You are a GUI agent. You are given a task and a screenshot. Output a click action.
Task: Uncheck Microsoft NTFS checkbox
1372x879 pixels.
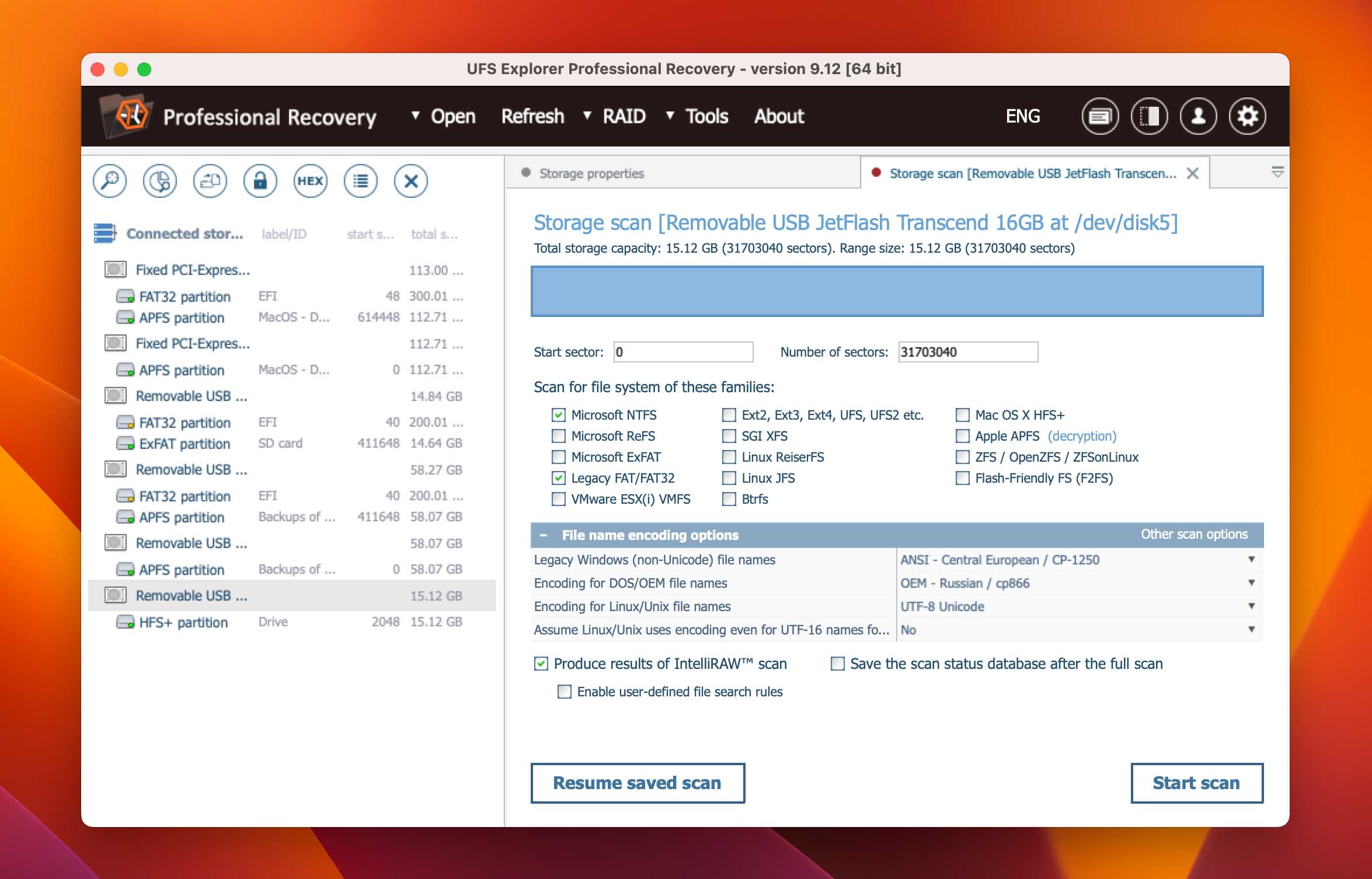559,415
